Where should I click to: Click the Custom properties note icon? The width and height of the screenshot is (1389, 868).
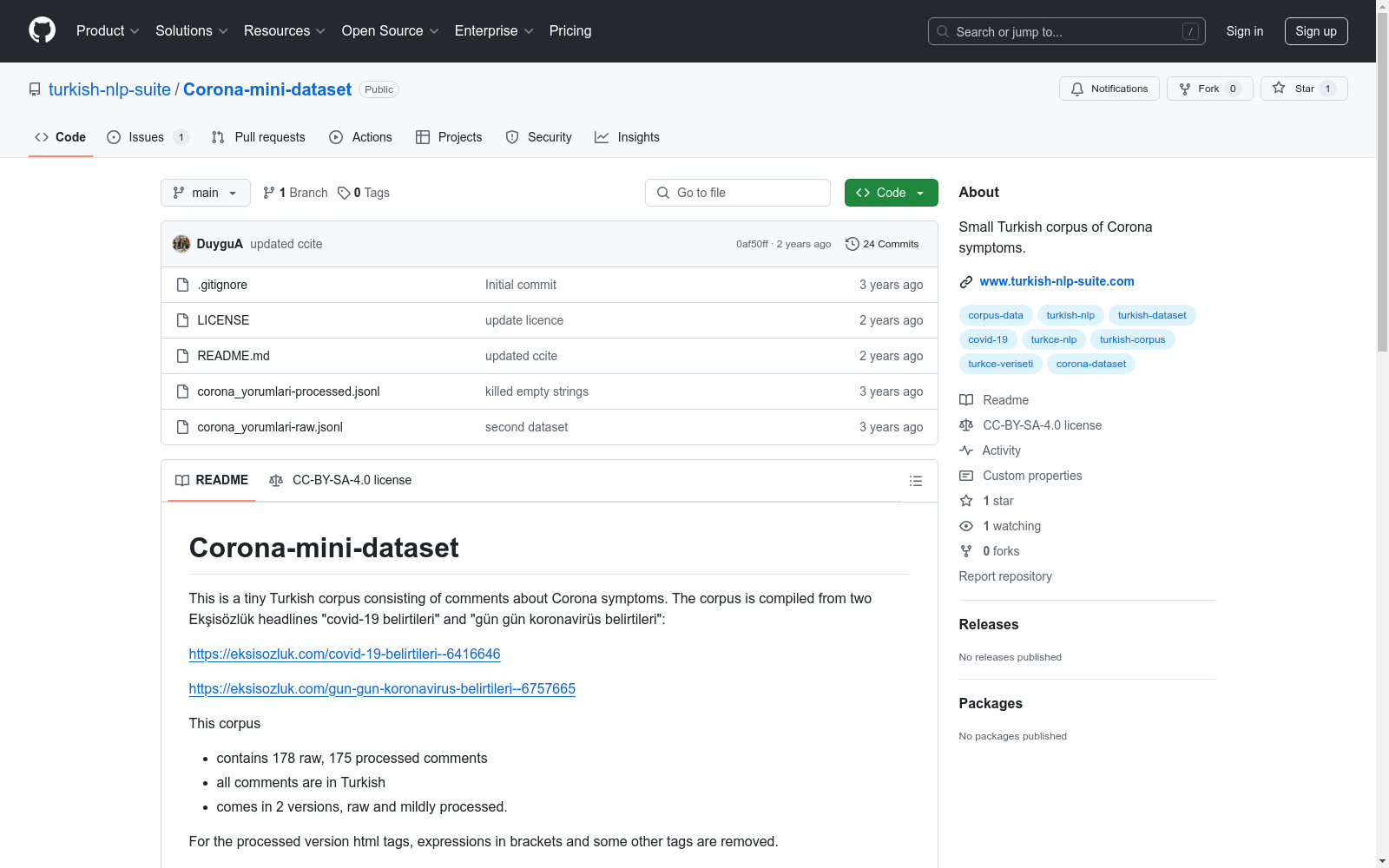click(x=966, y=476)
